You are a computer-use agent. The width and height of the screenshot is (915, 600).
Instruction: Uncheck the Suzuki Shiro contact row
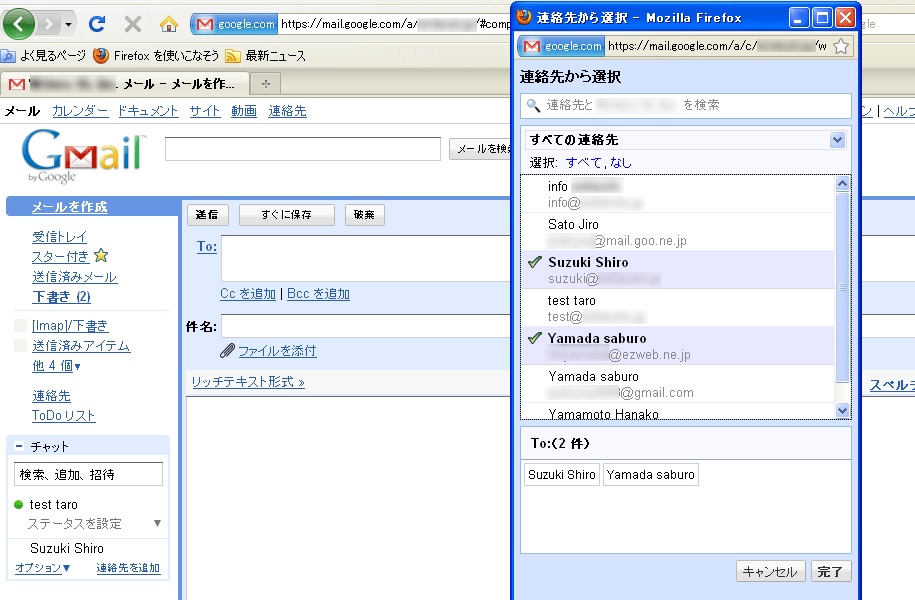[x=678, y=270]
